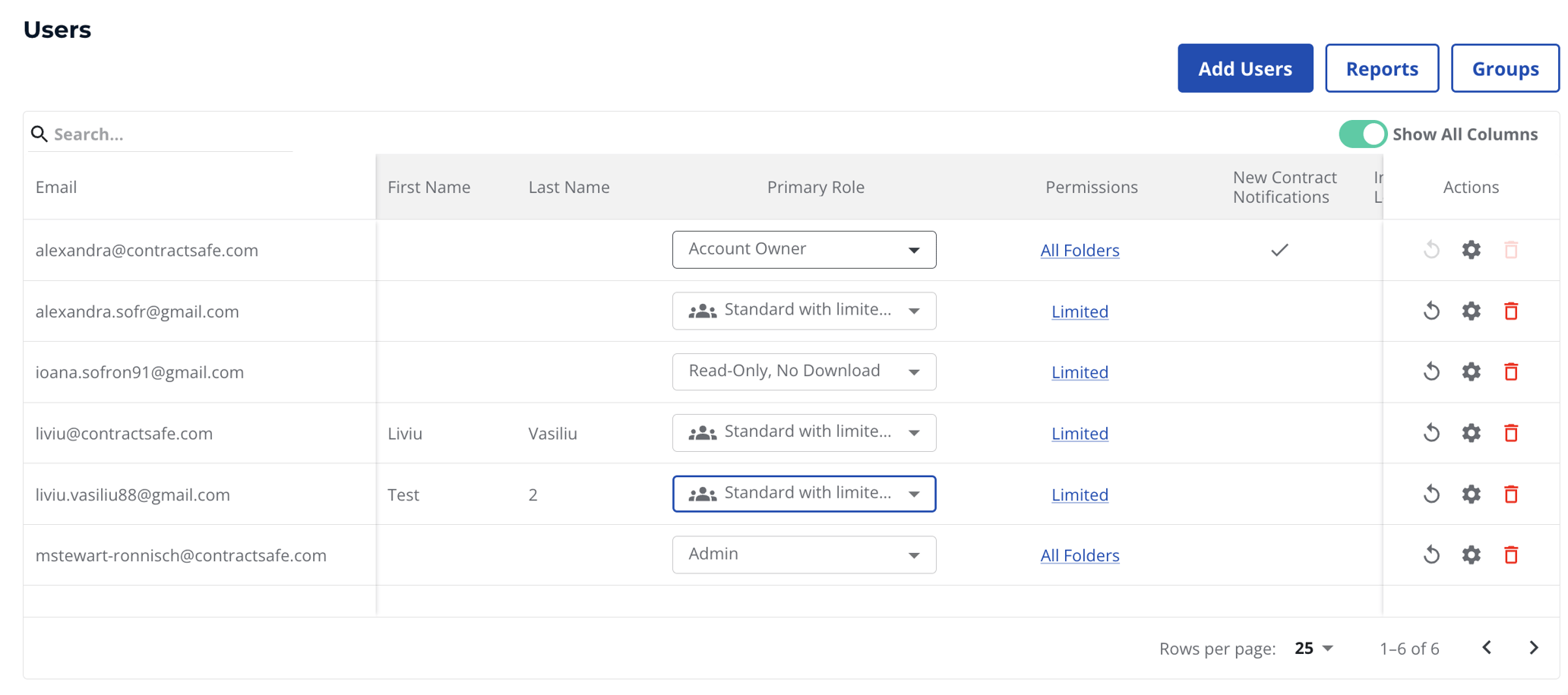Delete the user mstewart-ronnisch@contractsafe.com
Image resolution: width=1568 pixels, height=695 pixels.
1511,554
